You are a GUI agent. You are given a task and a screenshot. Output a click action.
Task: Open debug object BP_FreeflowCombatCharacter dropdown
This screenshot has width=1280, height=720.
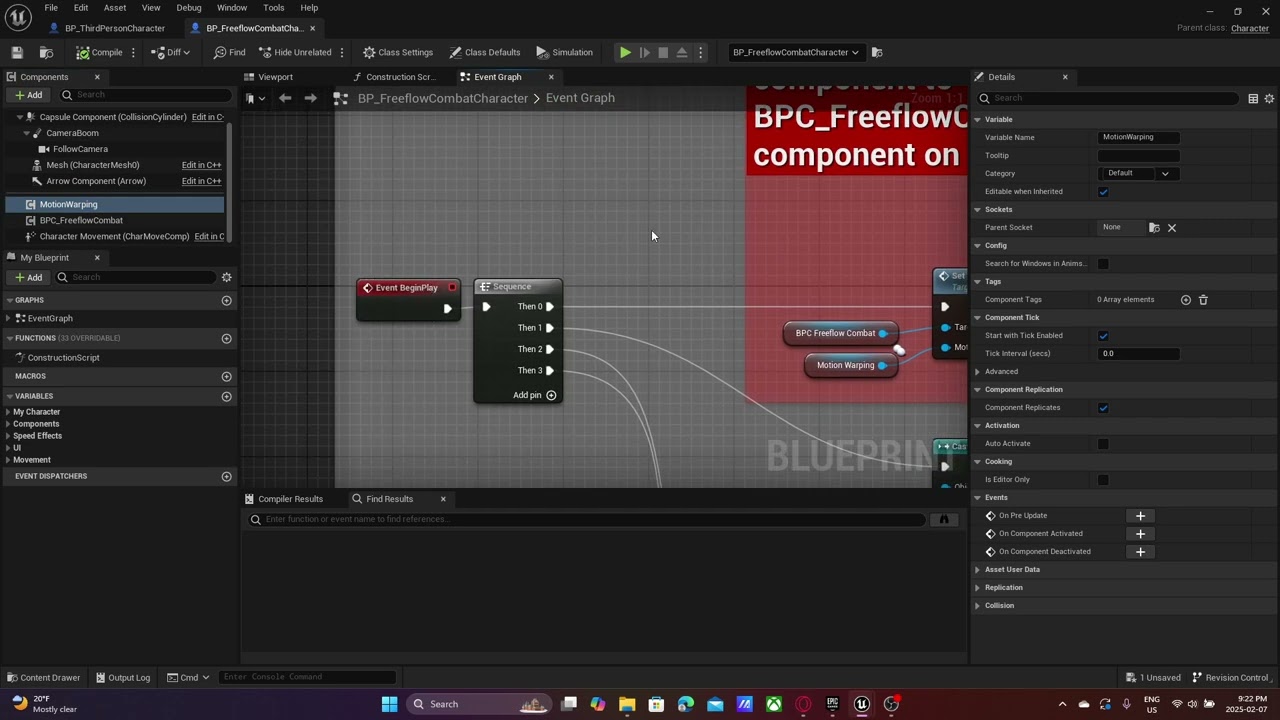click(x=795, y=52)
